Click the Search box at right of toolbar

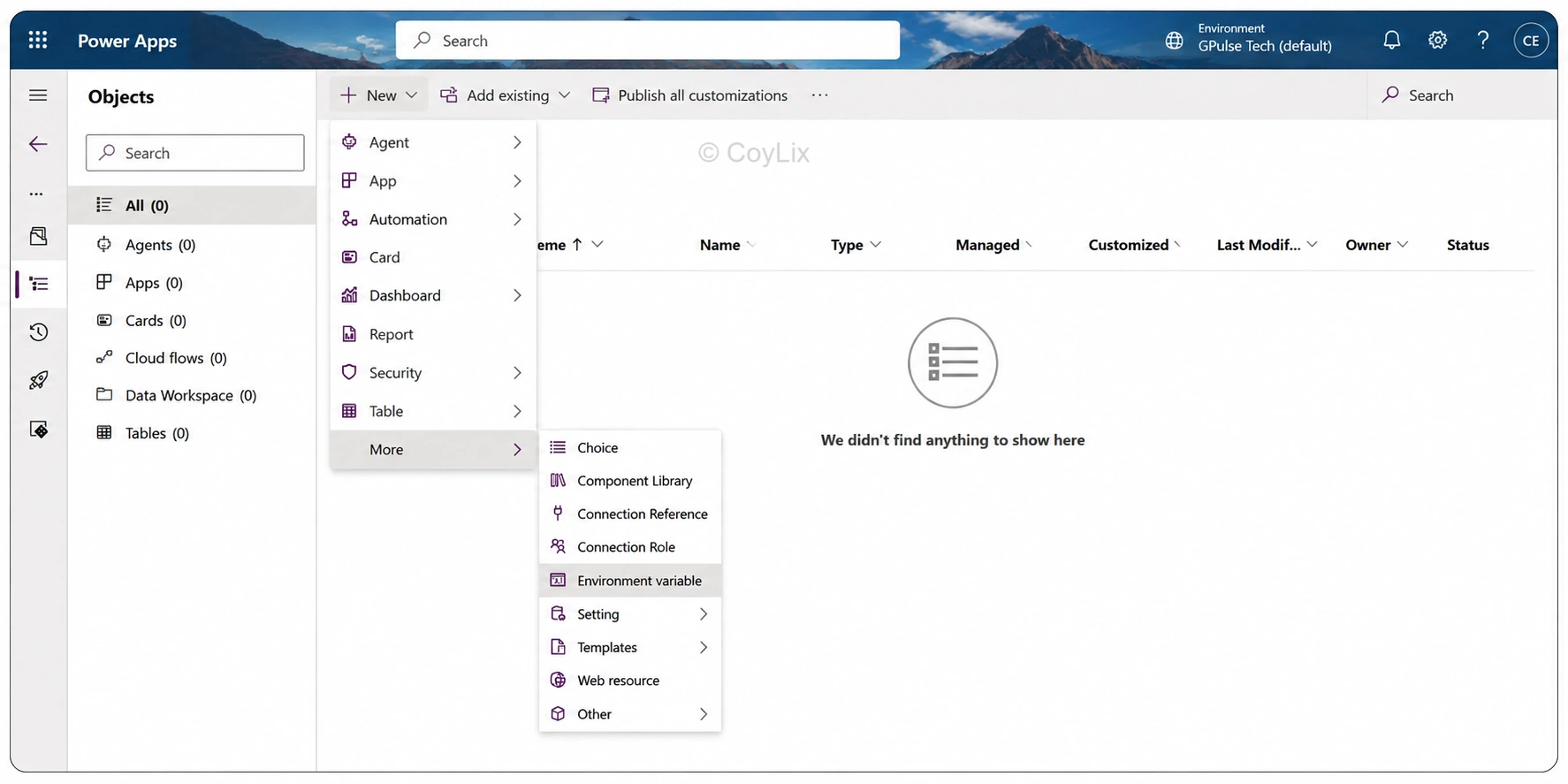click(x=1462, y=95)
